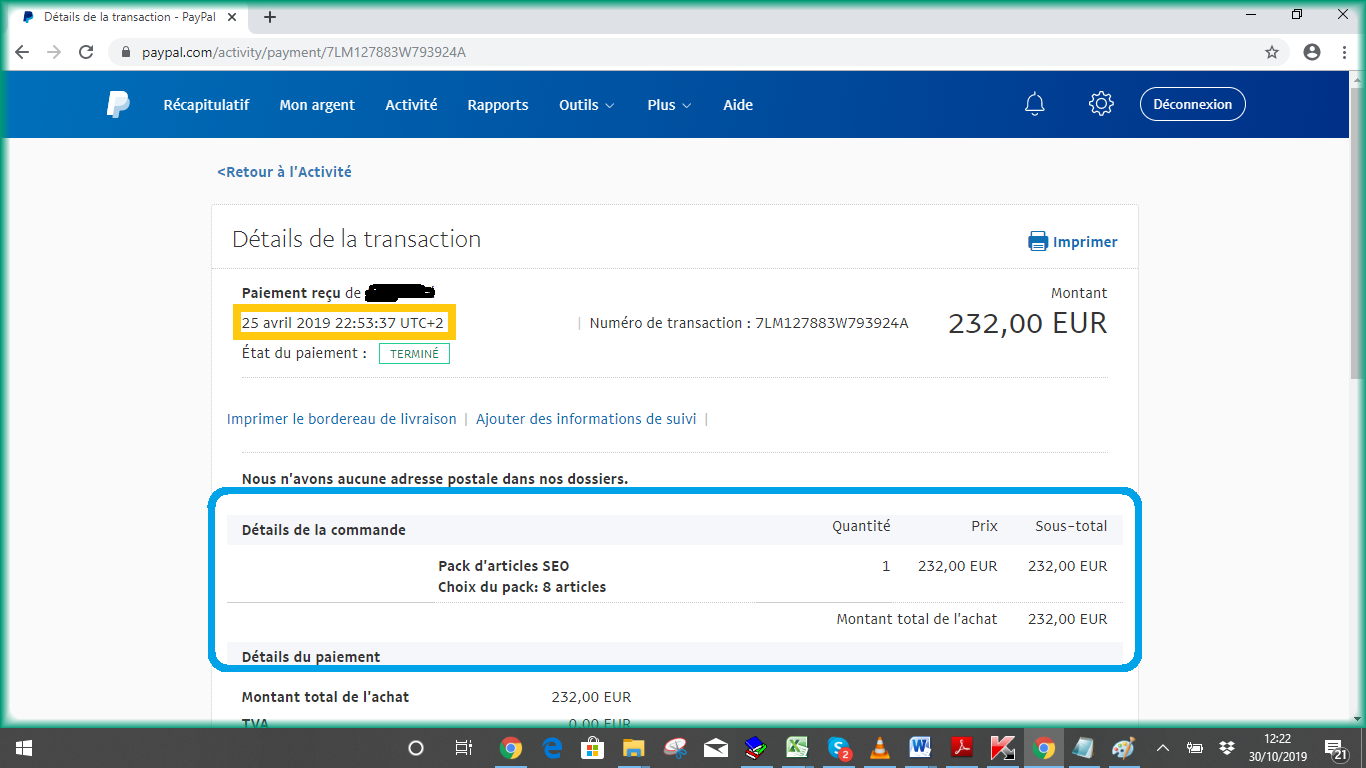Open a new browser tab

coord(270,17)
